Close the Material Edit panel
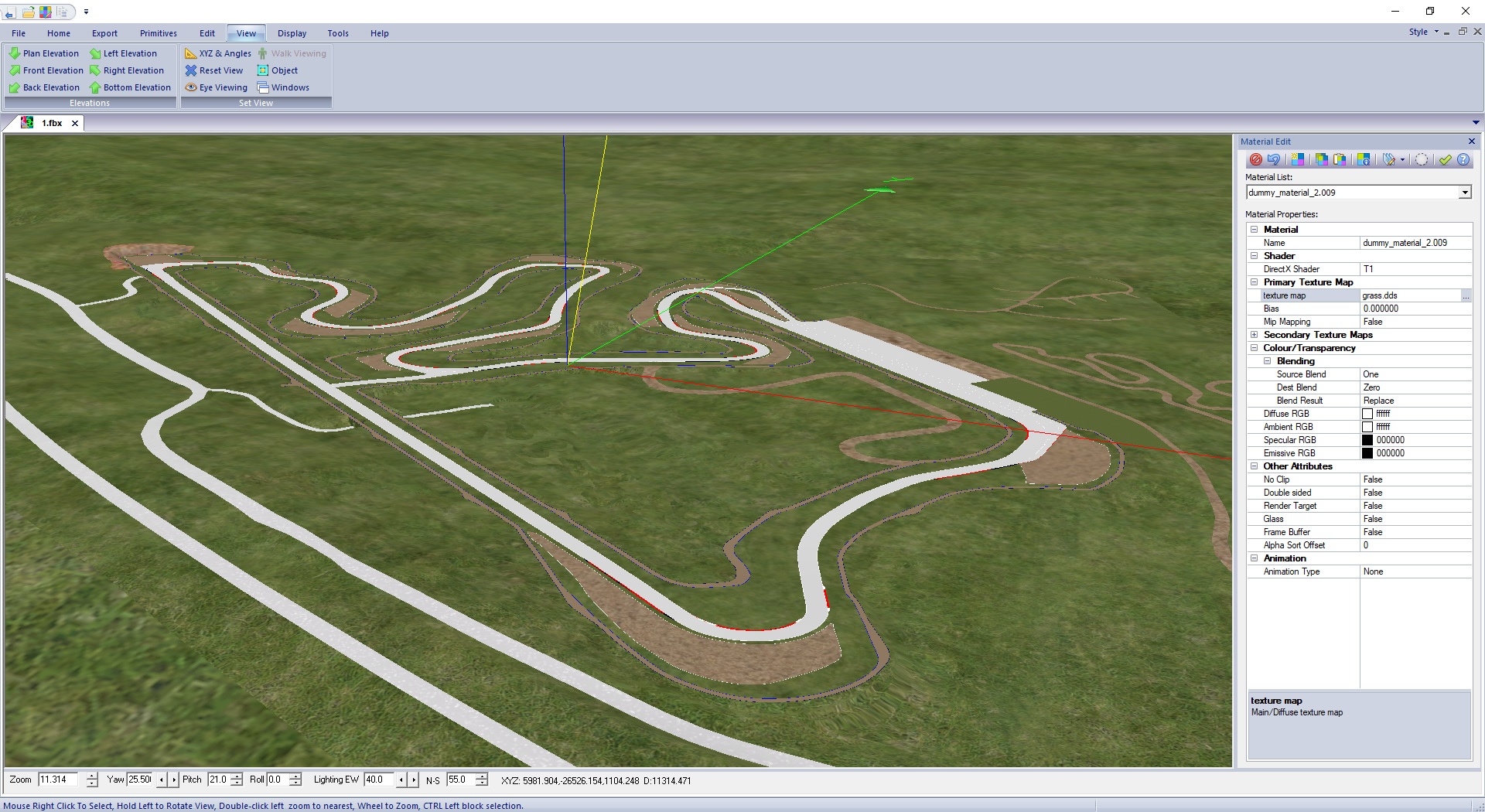Viewport: 1485px width, 812px height. [x=1472, y=142]
